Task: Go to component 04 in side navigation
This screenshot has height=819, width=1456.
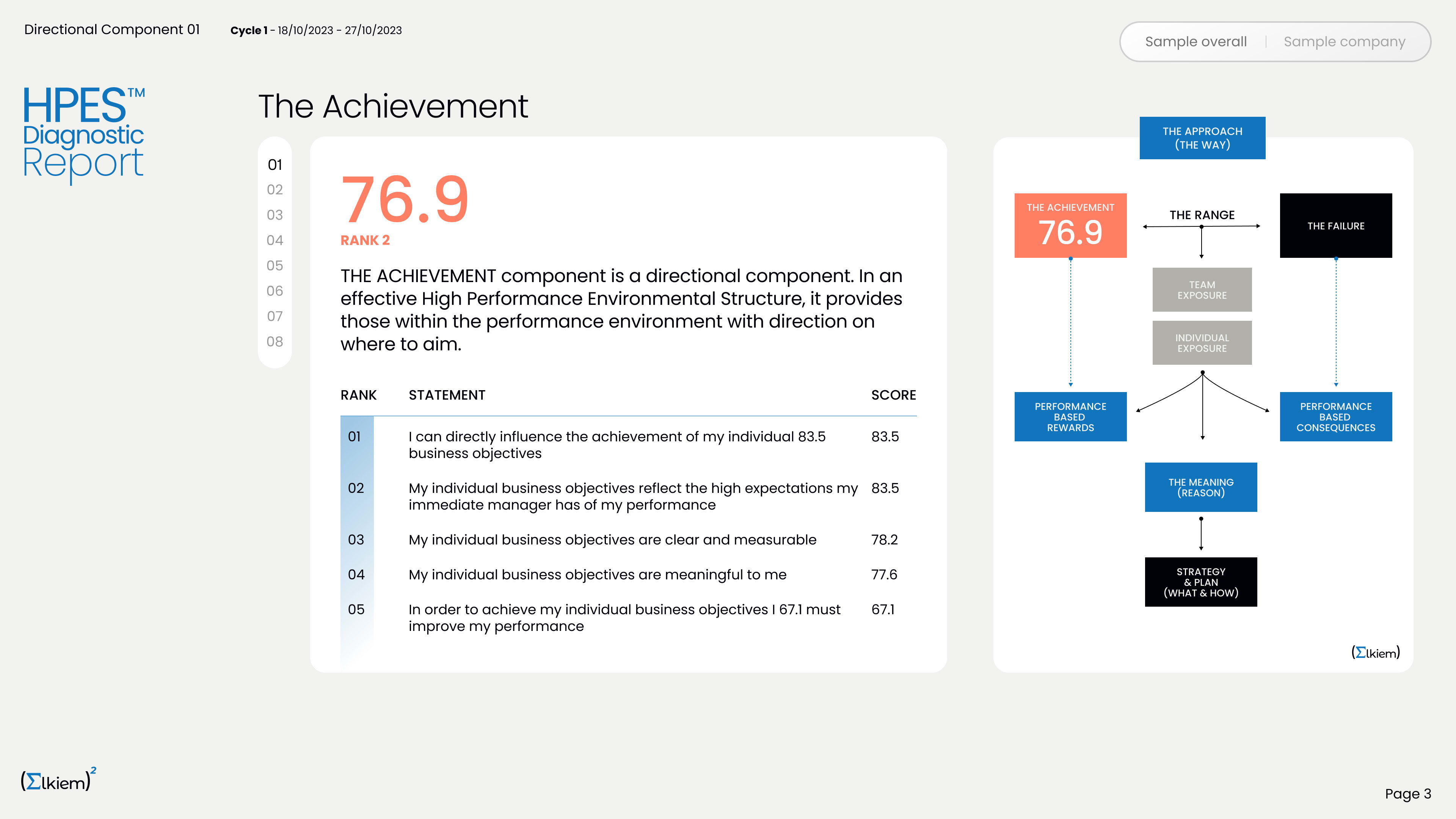Action: (275, 240)
